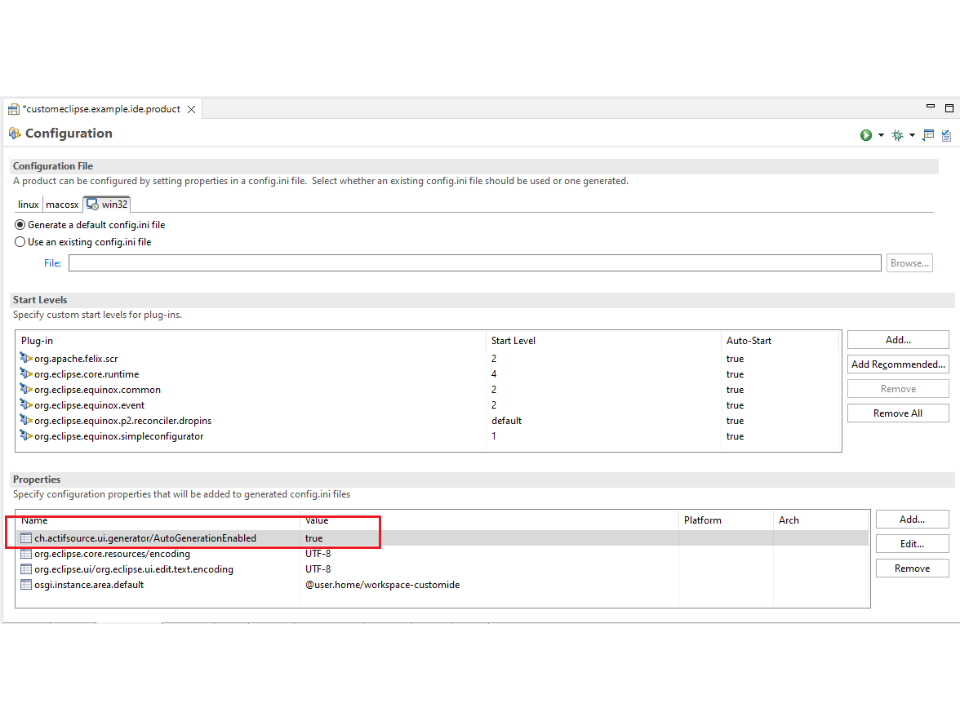Screen dimensions: 960x720
Task: Click Add Recommended start levels button
Action: [897, 364]
